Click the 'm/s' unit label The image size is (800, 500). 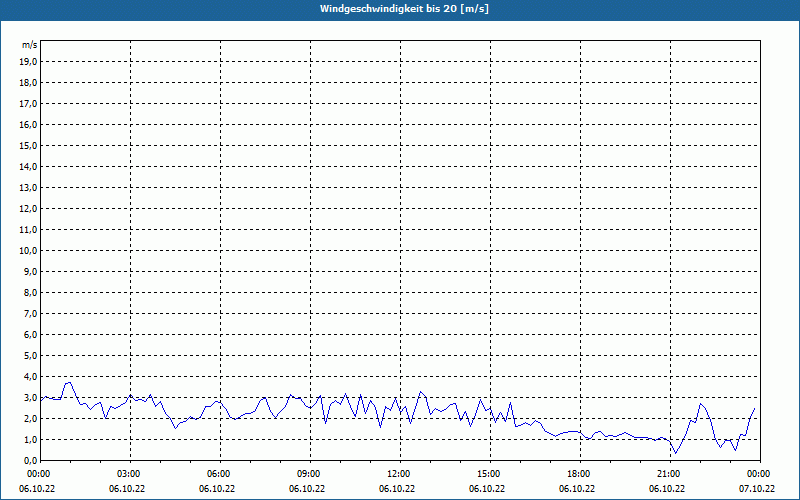[30, 45]
